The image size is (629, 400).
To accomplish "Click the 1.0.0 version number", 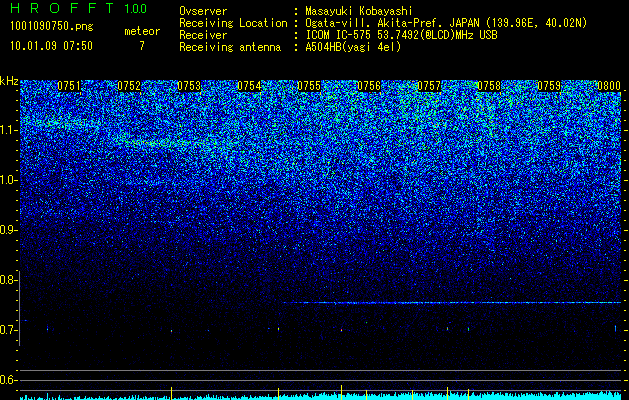I will tap(135, 9).
